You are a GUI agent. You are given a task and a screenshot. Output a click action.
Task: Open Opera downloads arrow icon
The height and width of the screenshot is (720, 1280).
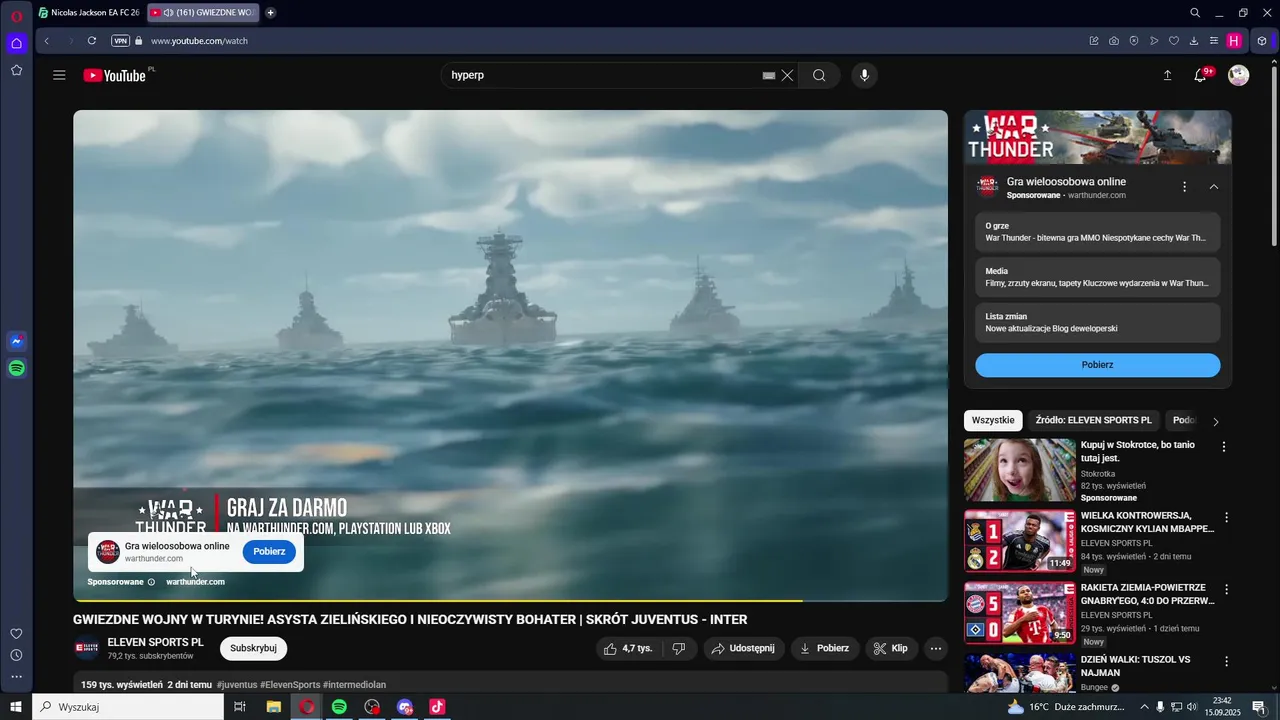1194,41
